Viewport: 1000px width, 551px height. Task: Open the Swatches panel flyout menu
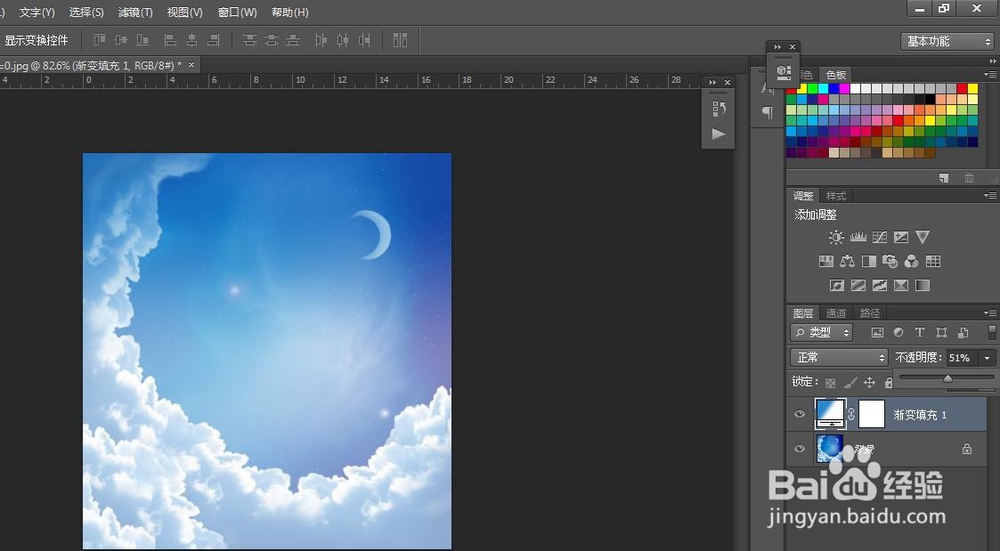pos(990,75)
